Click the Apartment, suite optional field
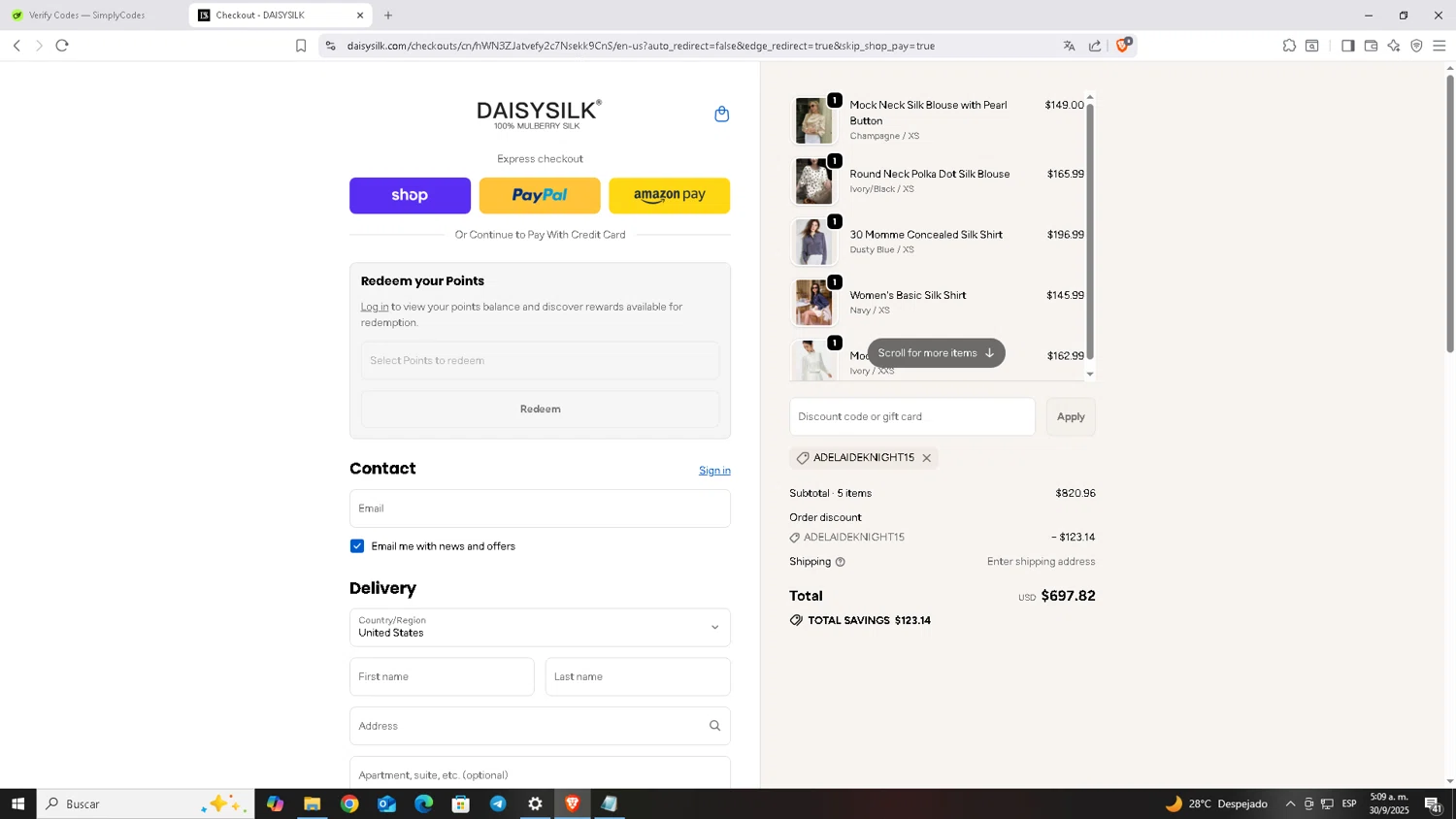 (540, 773)
